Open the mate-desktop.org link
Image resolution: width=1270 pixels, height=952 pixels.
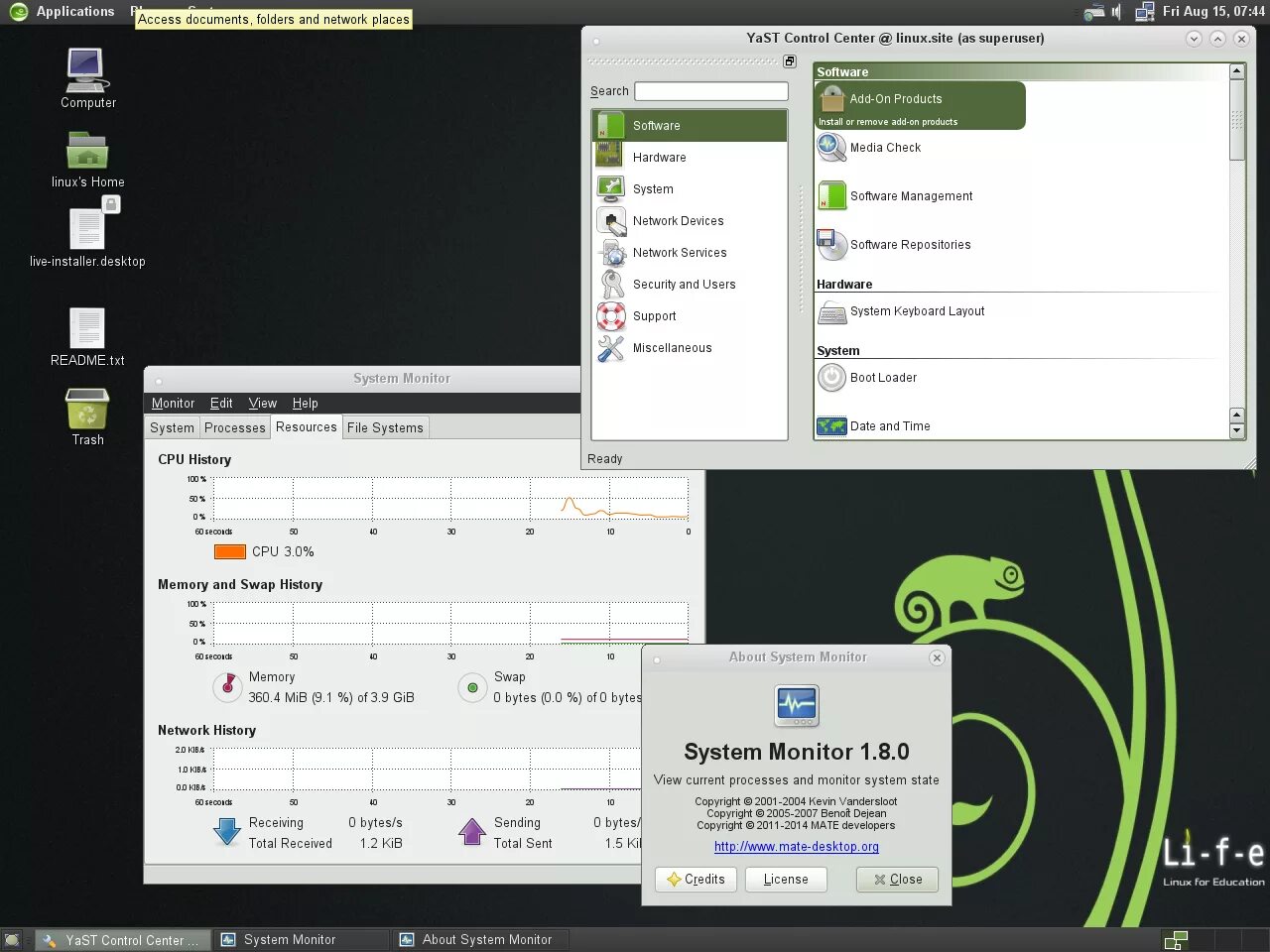797,847
